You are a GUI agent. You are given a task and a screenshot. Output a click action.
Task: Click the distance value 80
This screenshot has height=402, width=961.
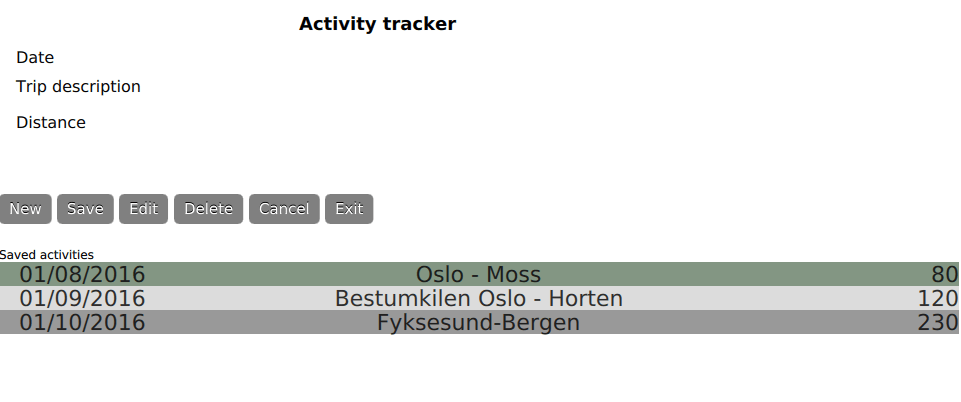pyautogui.click(x=944, y=274)
